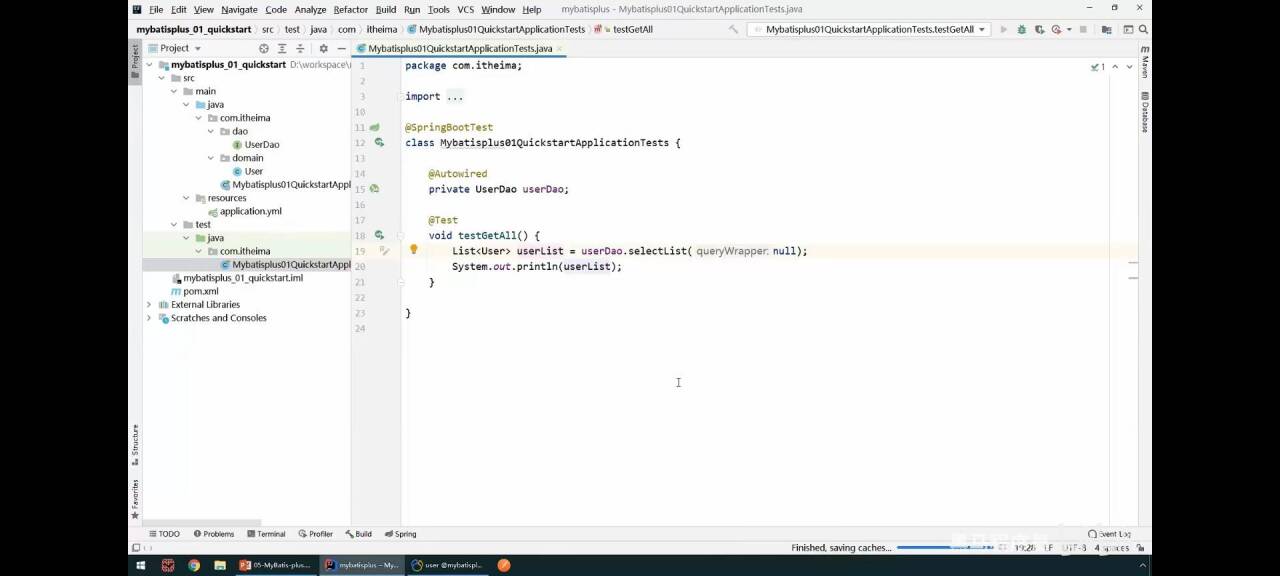
Task: Open Chrome from the Windows taskbar
Action: click(x=193, y=565)
